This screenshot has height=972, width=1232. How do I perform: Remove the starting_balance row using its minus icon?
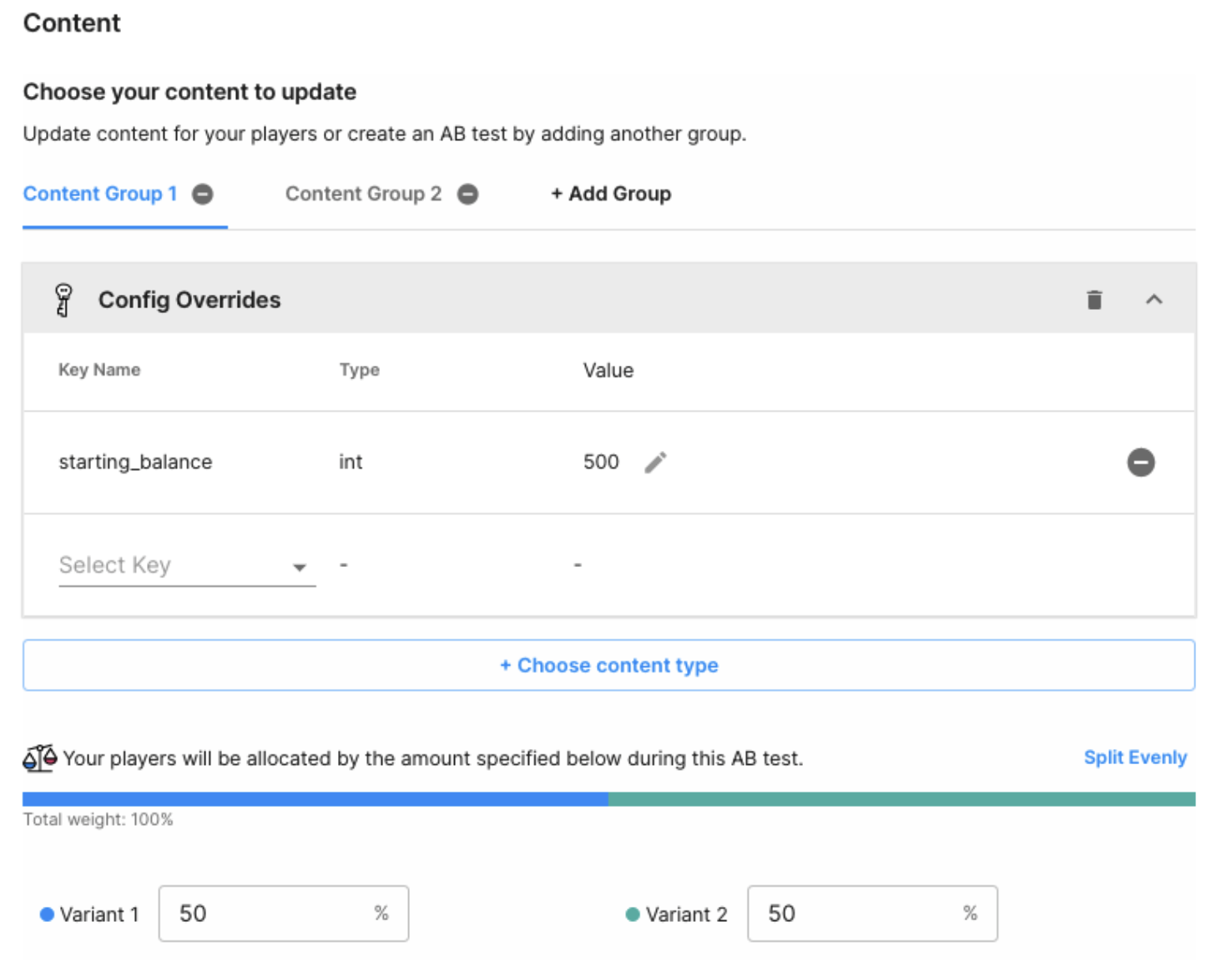(x=1140, y=462)
